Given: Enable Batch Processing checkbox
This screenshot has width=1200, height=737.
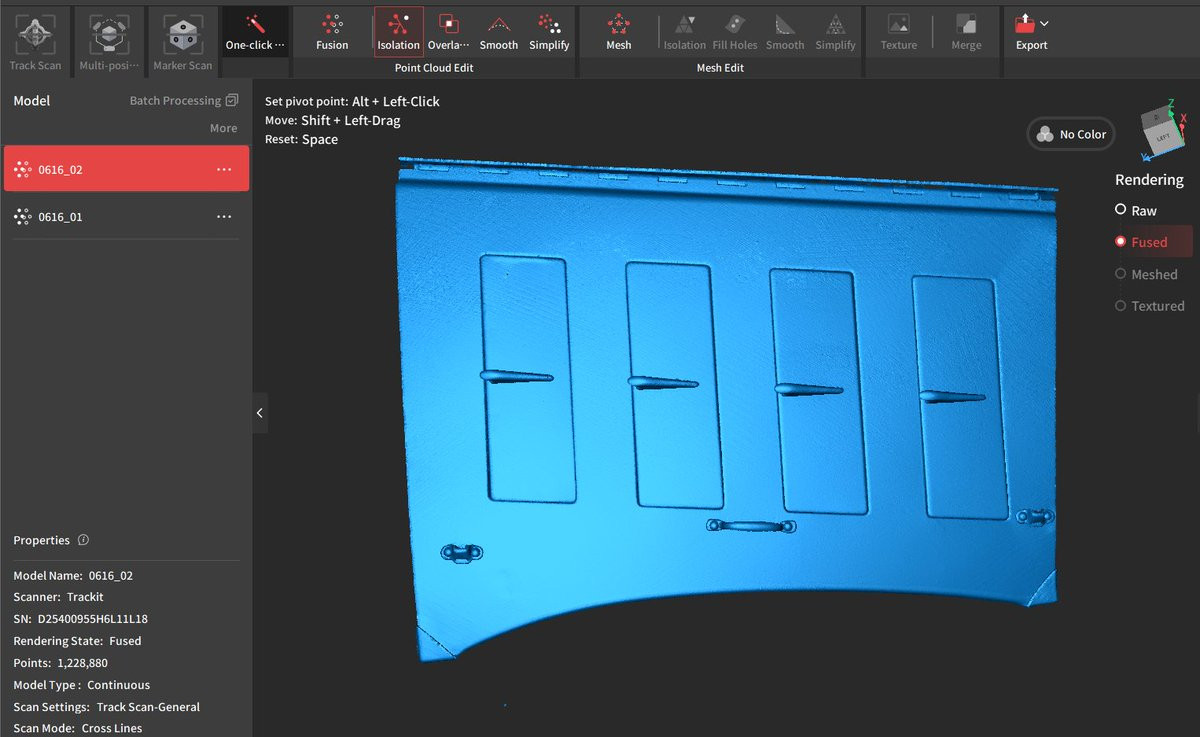Looking at the screenshot, I should 232,100.
